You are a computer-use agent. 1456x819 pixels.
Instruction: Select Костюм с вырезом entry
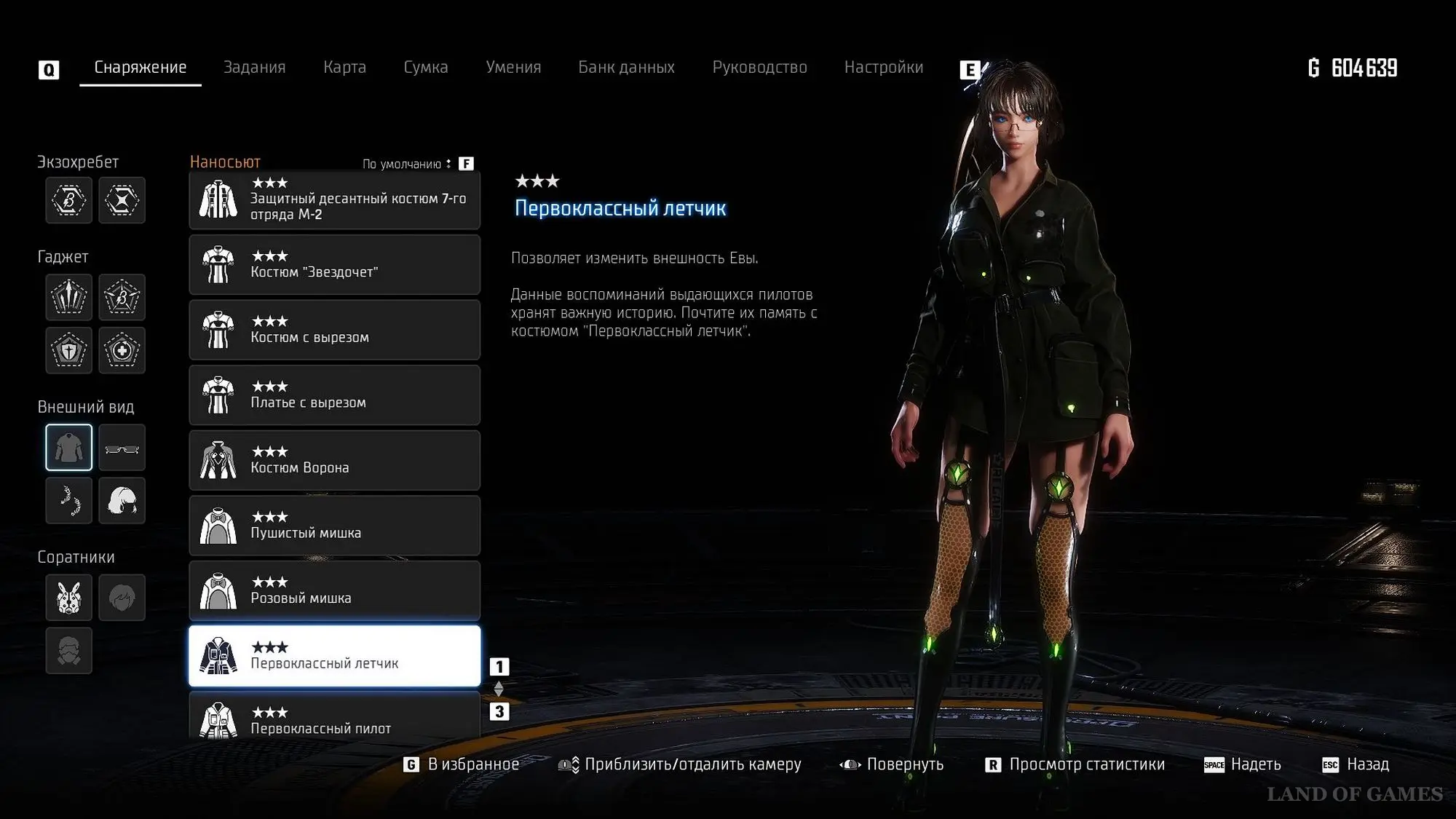click(335, 330)
